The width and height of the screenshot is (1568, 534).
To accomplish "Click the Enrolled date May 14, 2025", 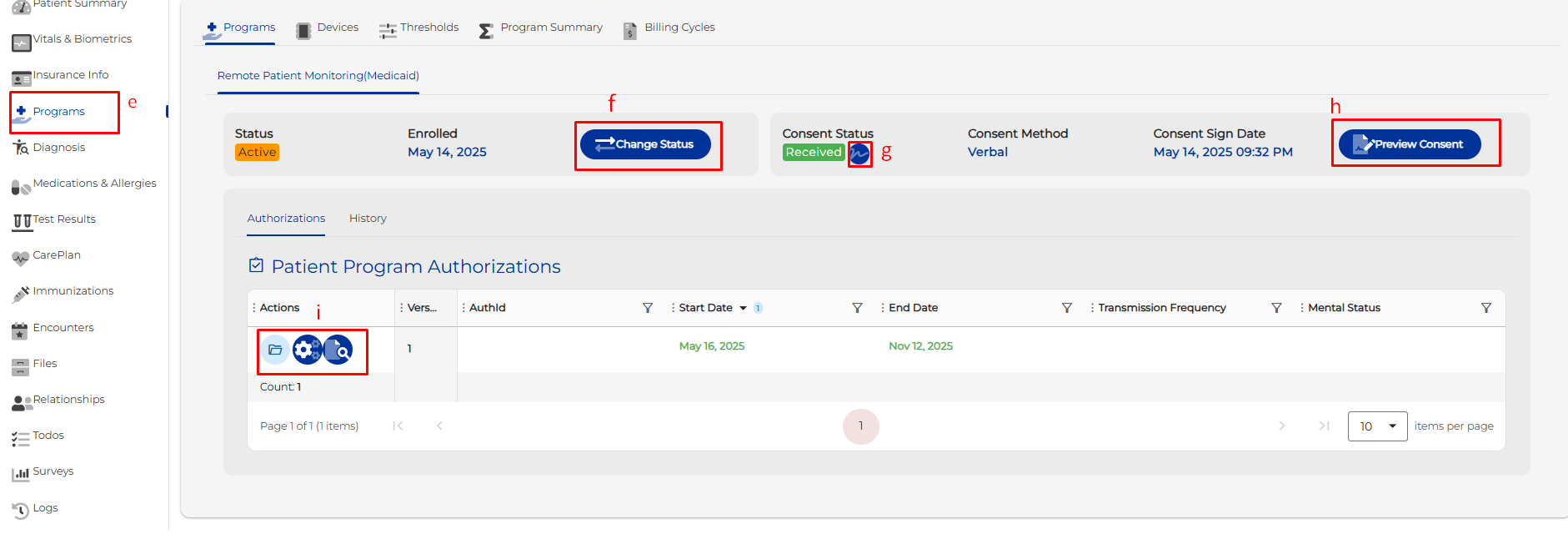I will (447, 153).
